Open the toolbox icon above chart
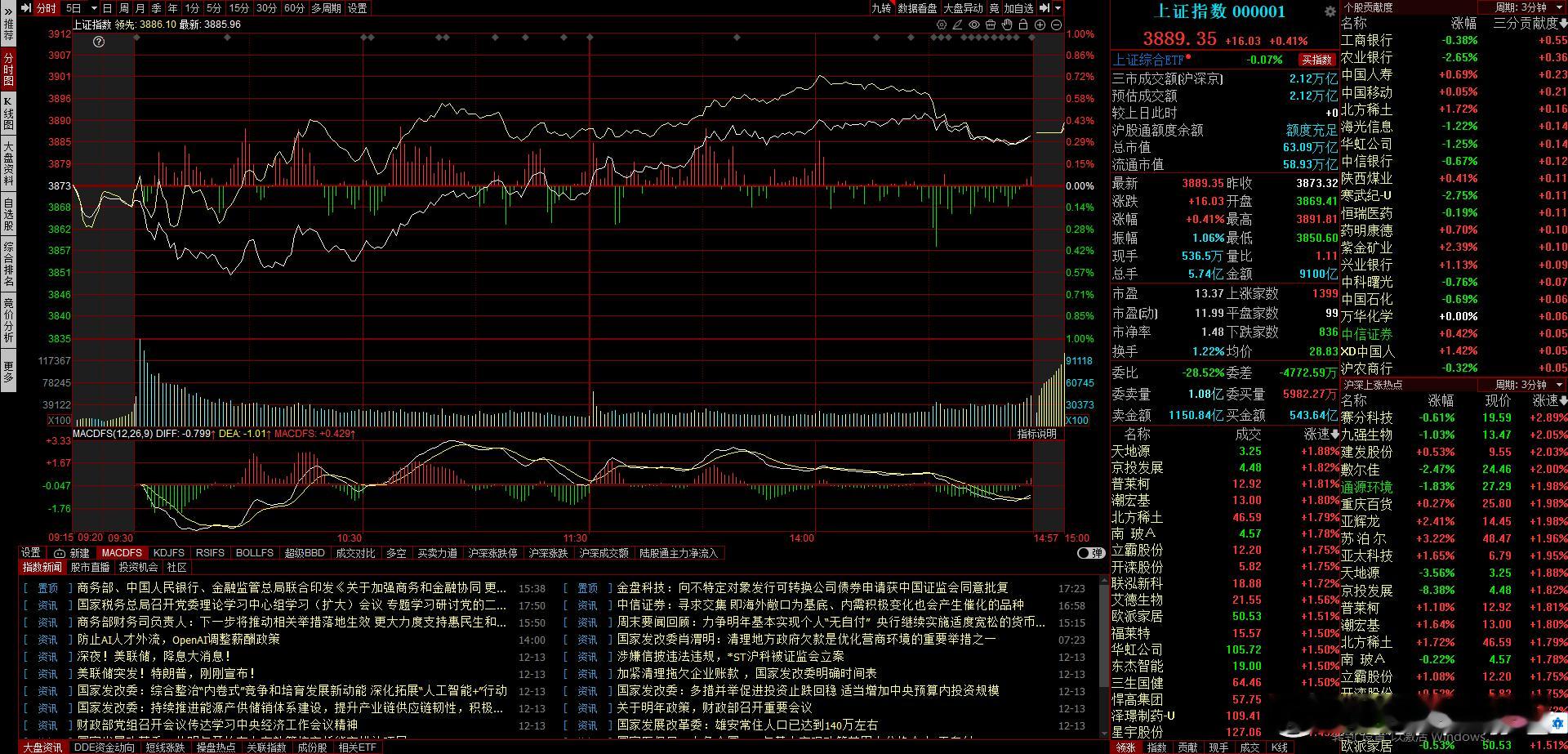This screenshot has width=1568, height=754. [x=991, y=25]
